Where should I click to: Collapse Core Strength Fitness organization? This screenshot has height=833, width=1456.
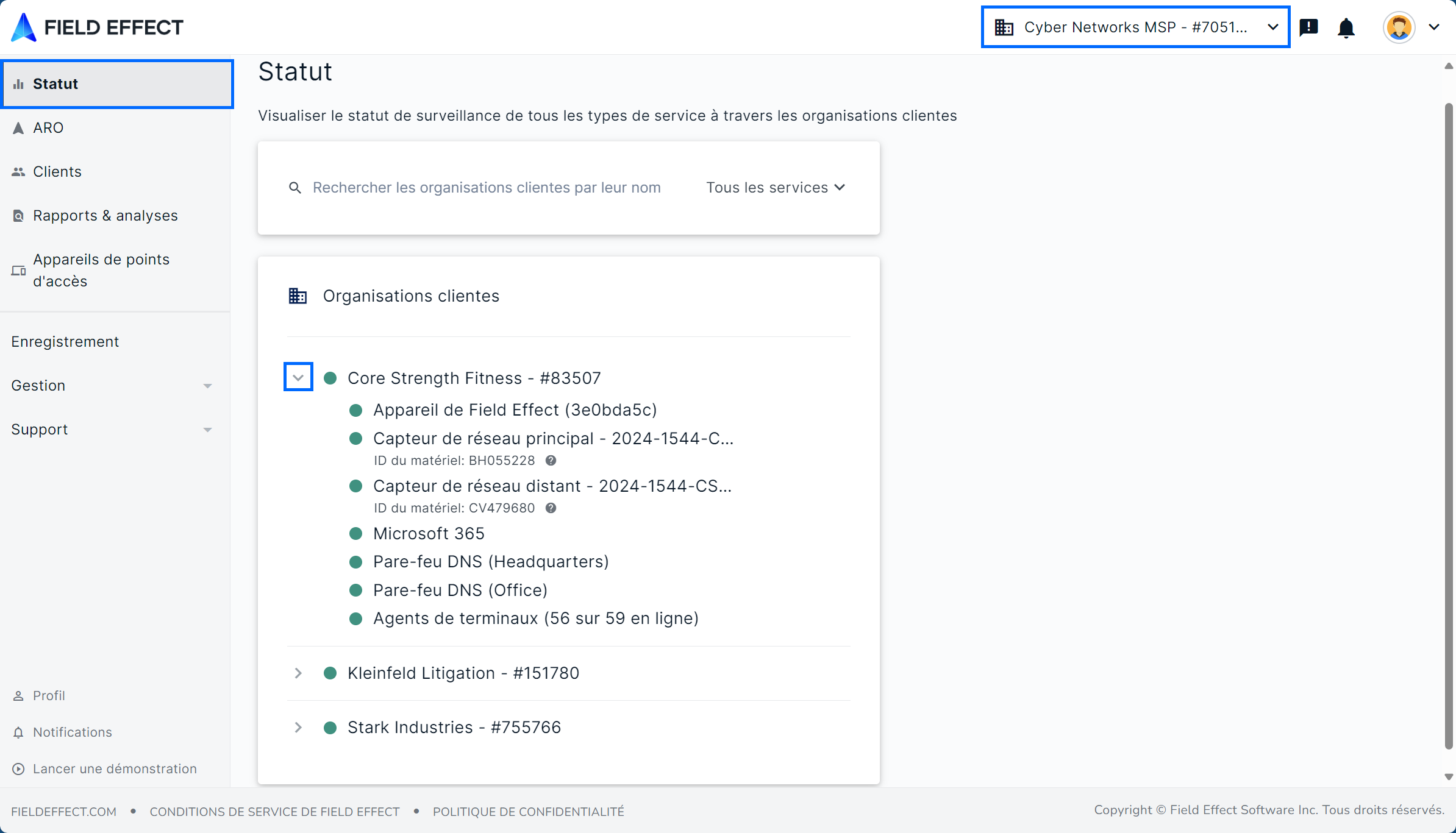pyautogui.click(x=298, y=378)
